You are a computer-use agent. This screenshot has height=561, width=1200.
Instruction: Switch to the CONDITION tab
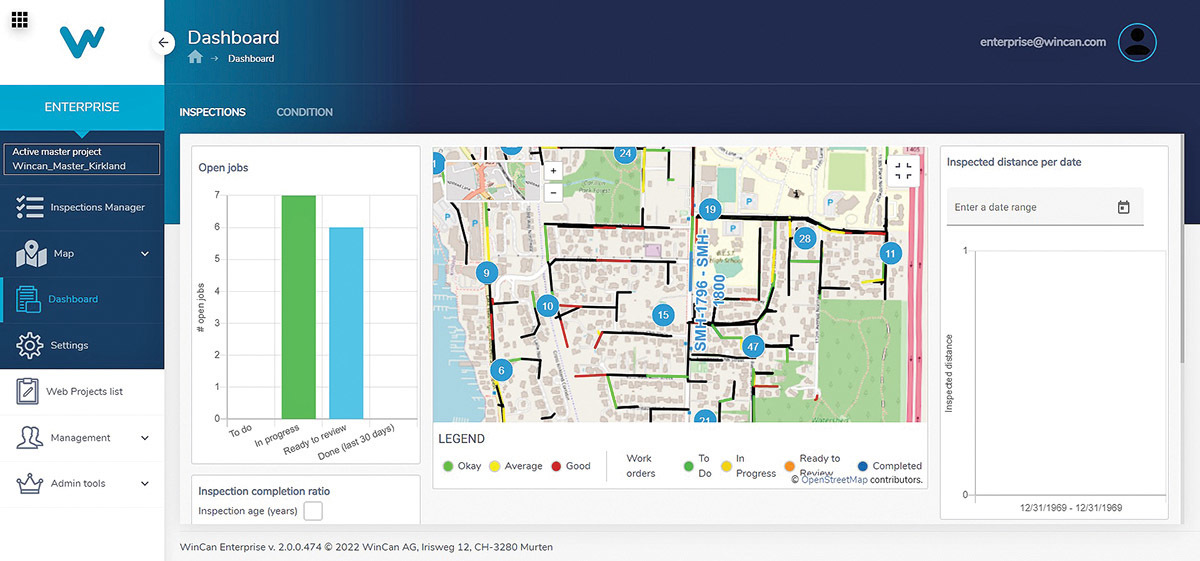click(x=304, y=112)
